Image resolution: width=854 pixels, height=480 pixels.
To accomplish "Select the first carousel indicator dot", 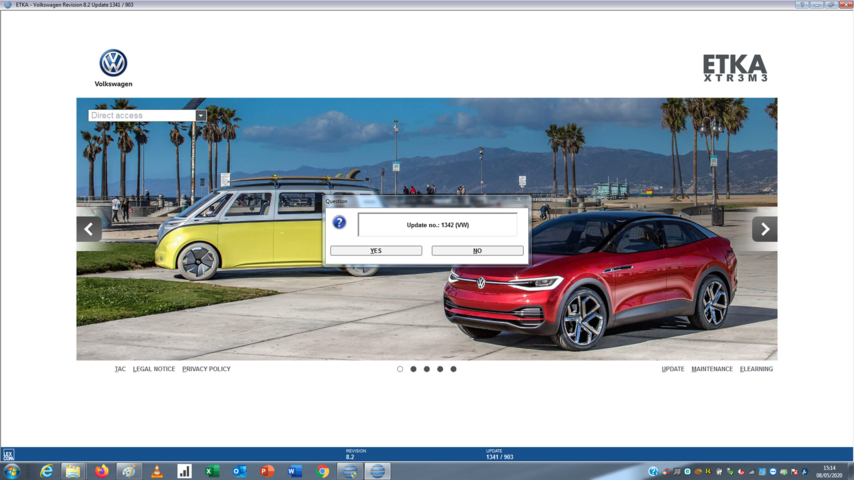I will coord(400,369).
